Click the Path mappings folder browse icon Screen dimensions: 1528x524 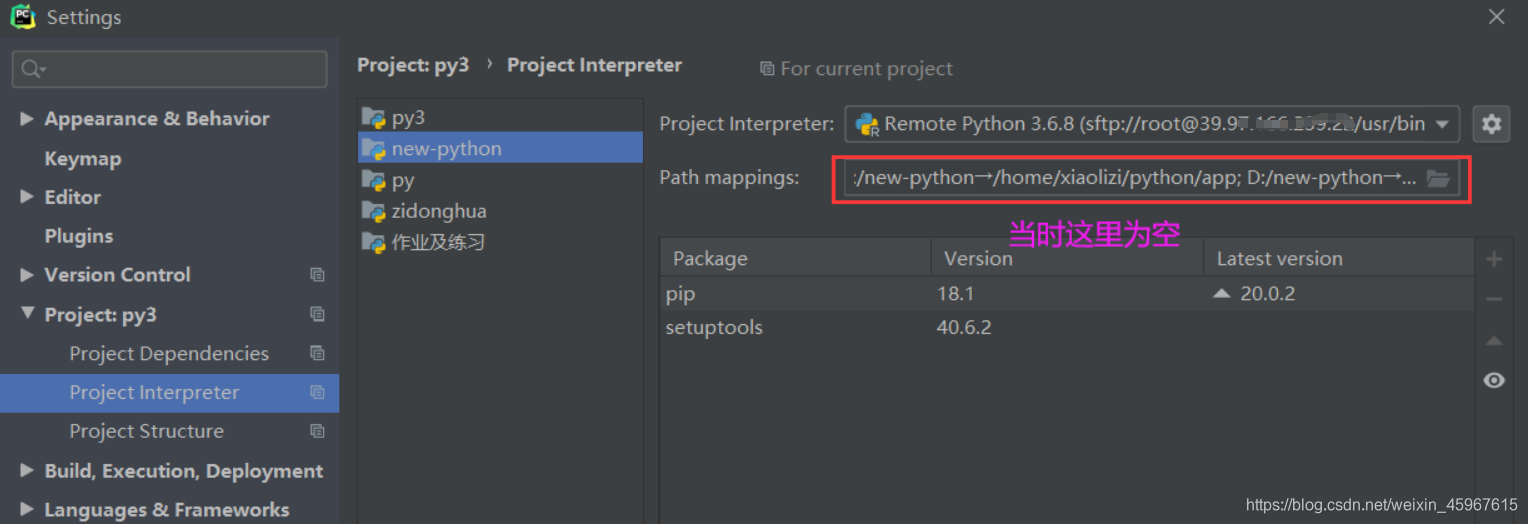click(1438, 179)
